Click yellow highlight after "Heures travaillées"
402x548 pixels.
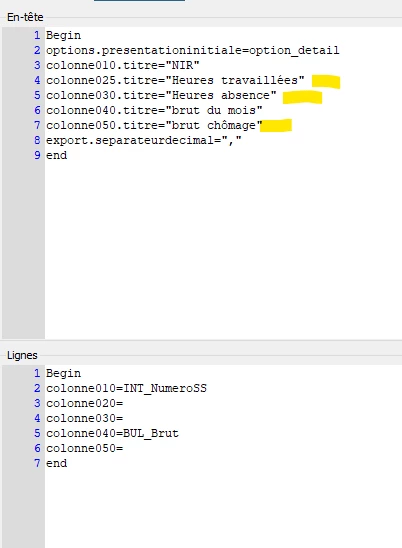tap(326, 82)
